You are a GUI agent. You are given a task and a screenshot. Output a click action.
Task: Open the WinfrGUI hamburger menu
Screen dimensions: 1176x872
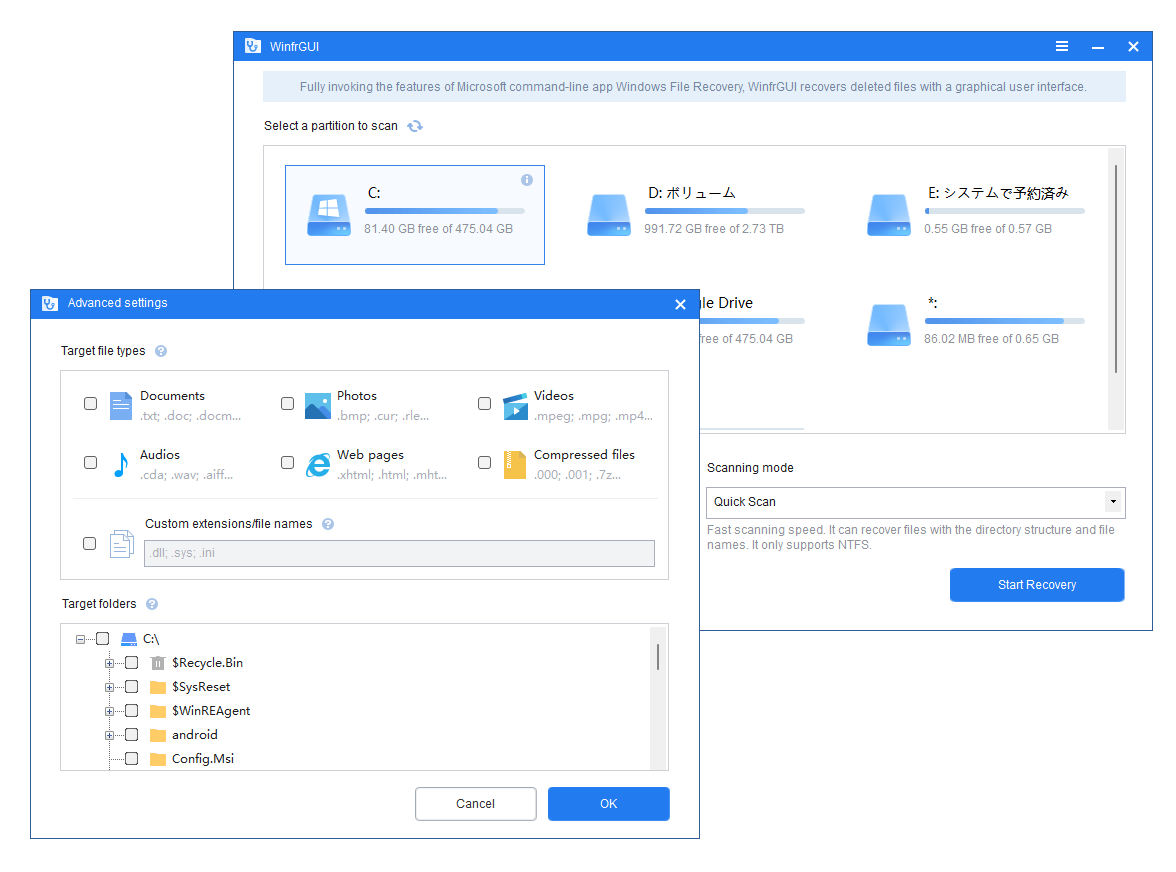tap(1061, 46)
